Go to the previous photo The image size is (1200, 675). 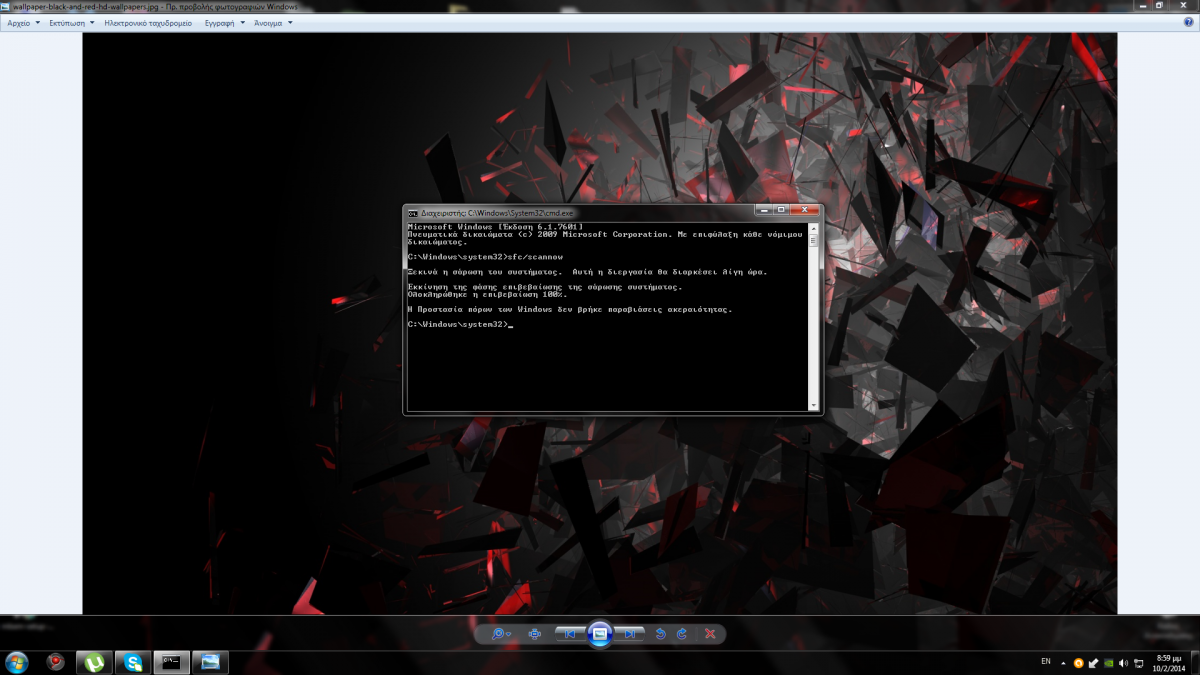coord(569,634)
